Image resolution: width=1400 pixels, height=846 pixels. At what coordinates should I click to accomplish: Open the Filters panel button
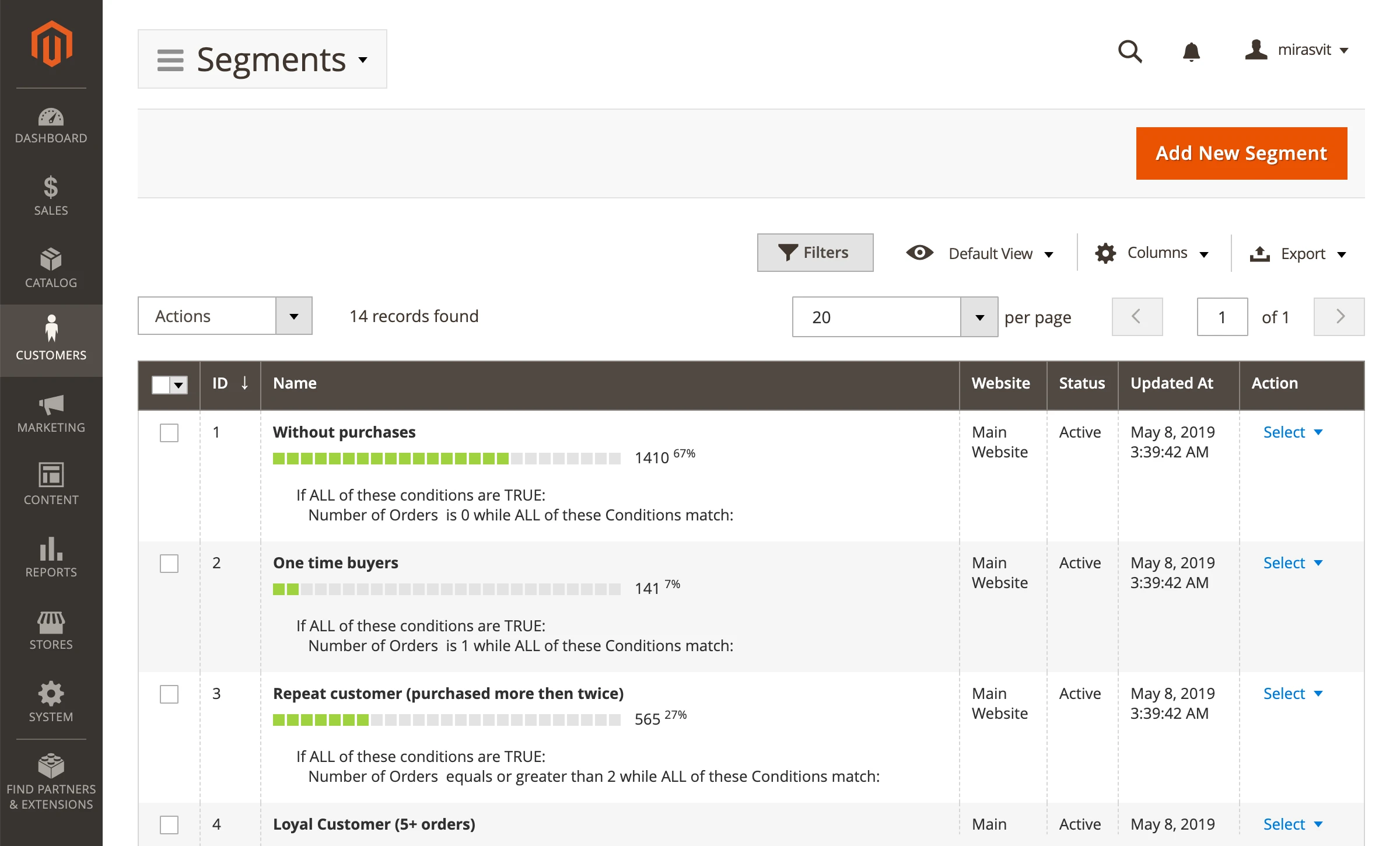[x=815, y=253]
